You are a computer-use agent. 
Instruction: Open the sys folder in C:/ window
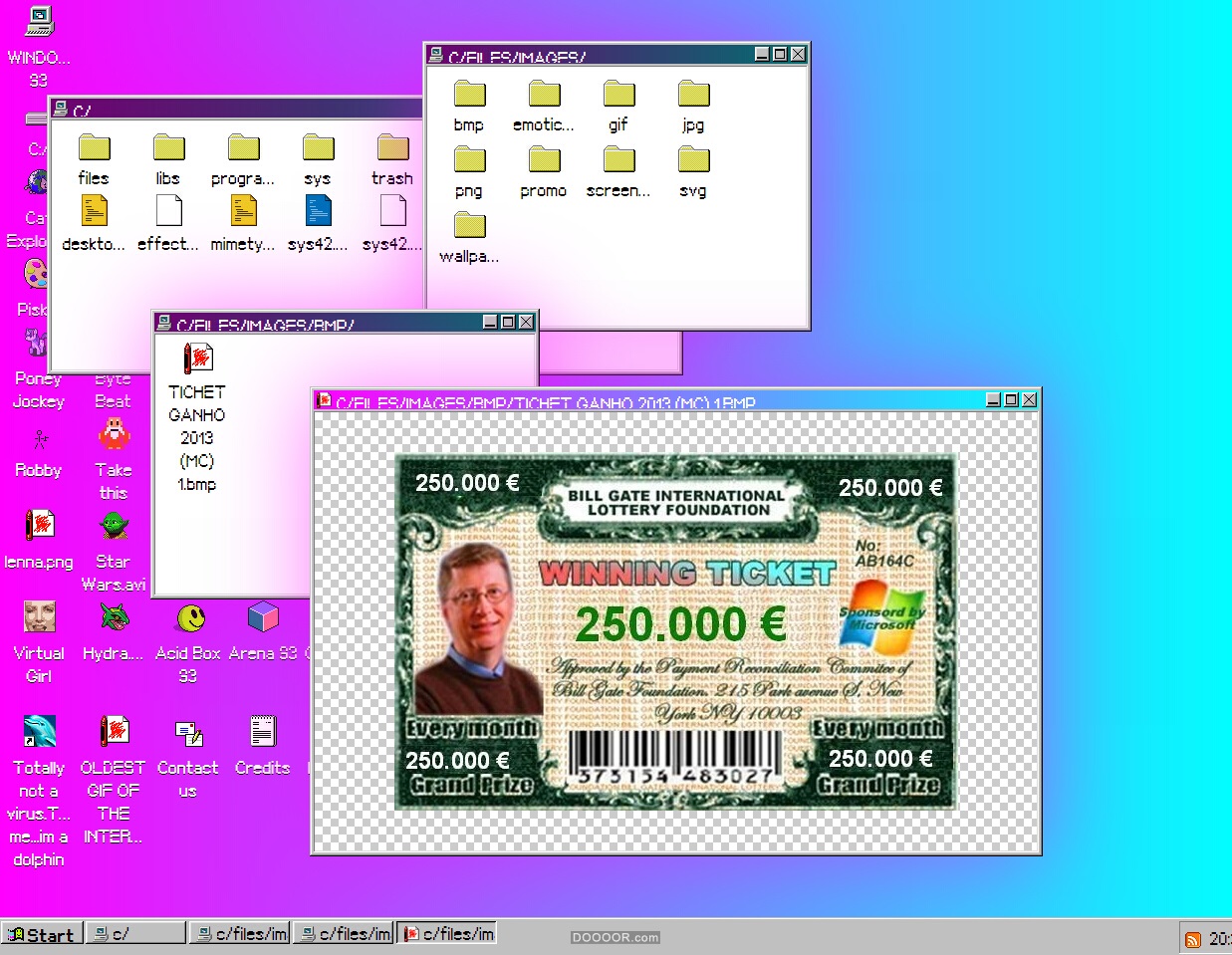(318, 147)
